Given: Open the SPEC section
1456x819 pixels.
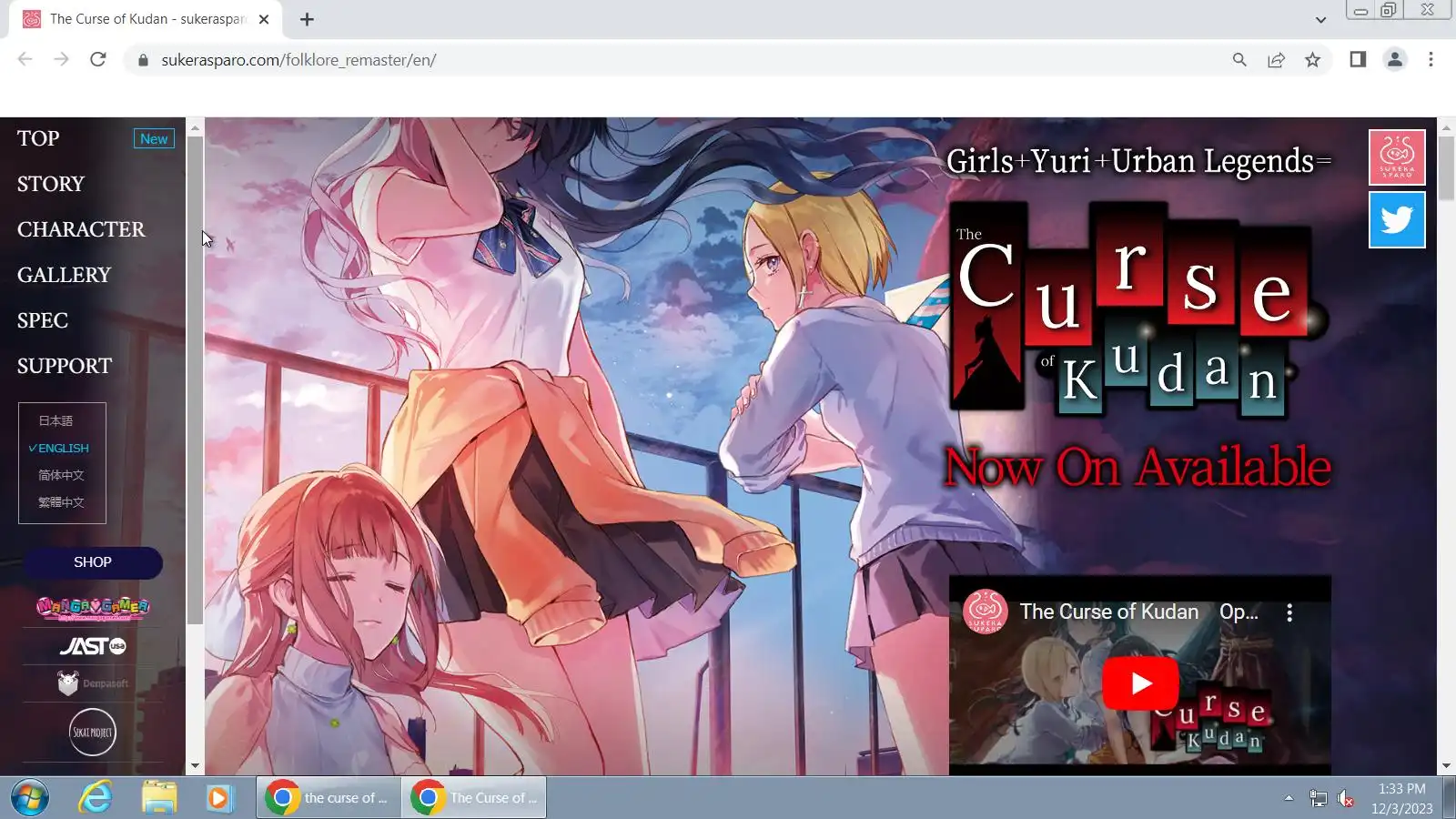Looking at the screenshot, I should point(43,320).
